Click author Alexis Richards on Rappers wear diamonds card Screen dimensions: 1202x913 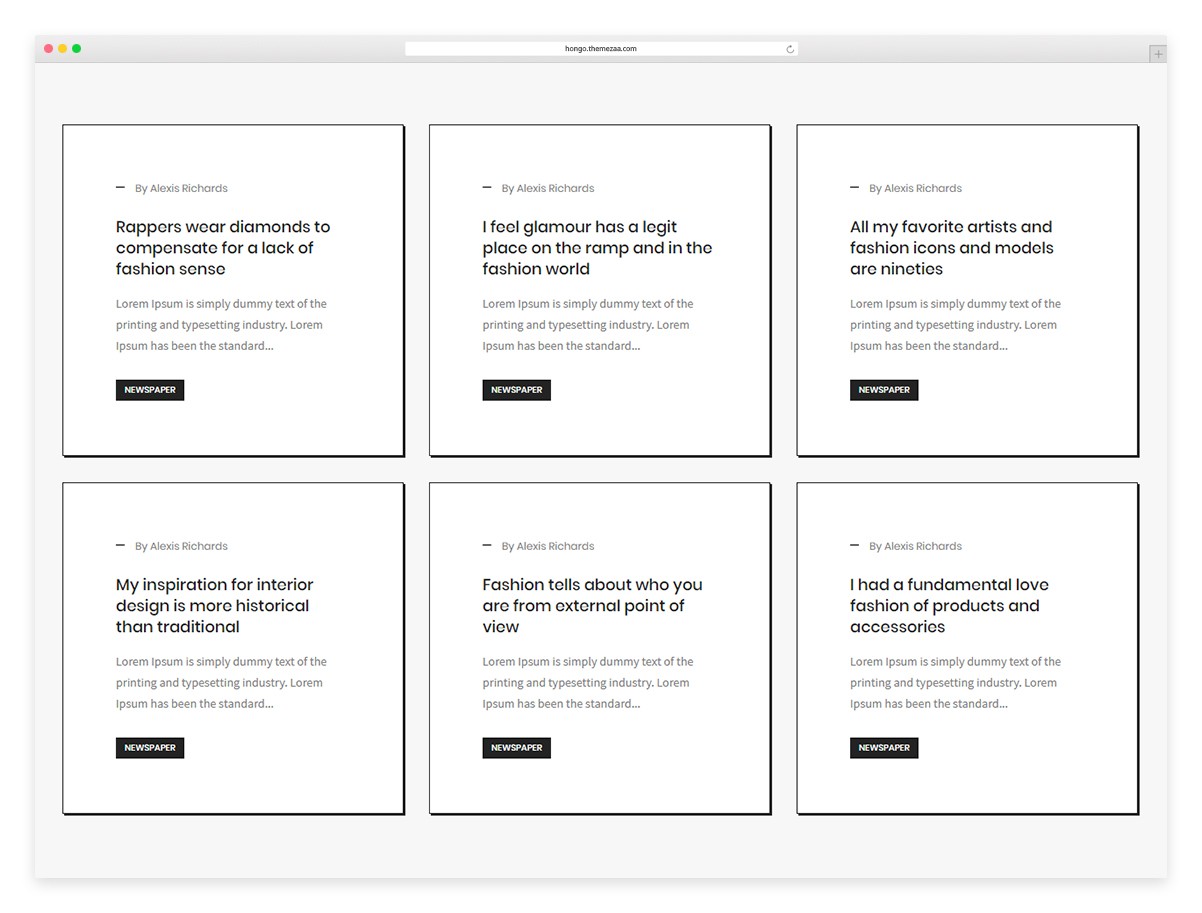189,188
